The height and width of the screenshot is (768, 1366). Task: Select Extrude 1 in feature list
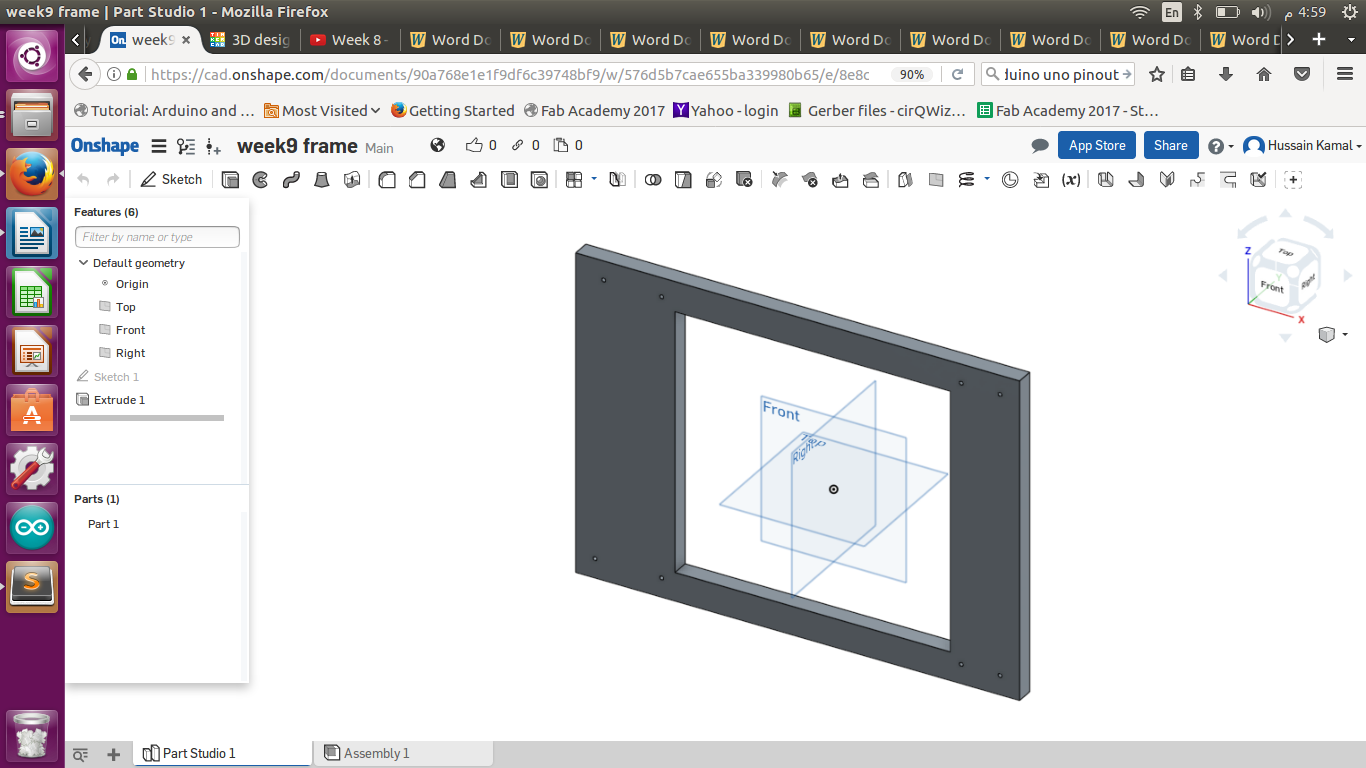click(x=119, y=400)
